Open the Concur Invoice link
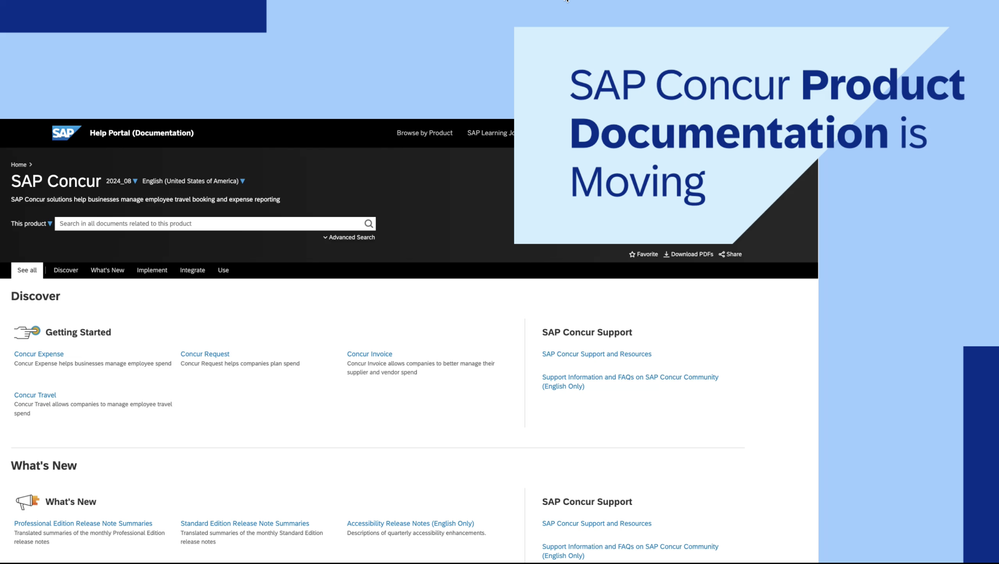Viewport: 999px width, 564px height. click(x=370, y=354)
